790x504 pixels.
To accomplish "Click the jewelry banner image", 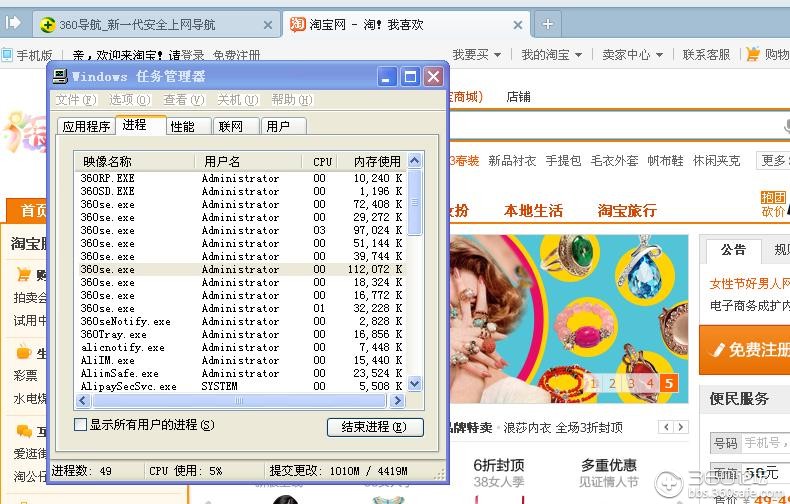I will coord(568,319).
